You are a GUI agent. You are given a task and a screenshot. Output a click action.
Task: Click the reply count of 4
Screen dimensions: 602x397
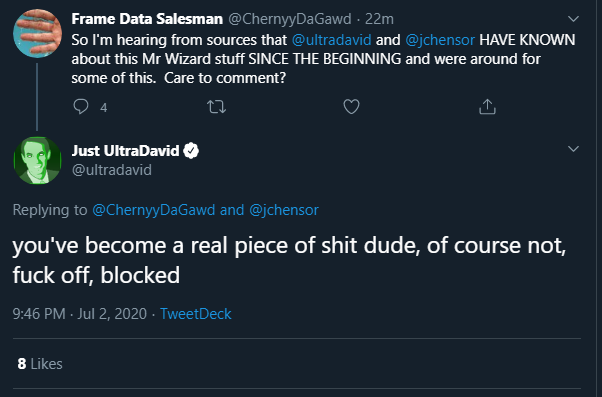pyautogui.click(x=104, y=108)
